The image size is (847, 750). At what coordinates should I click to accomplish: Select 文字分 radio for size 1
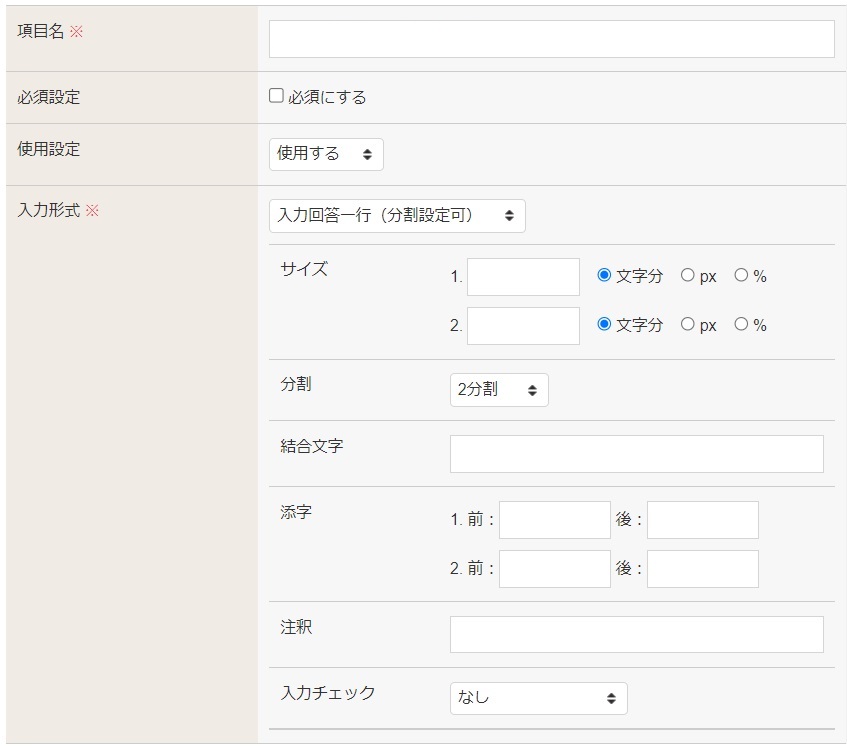pyautogui.click(x=604, y=276)
